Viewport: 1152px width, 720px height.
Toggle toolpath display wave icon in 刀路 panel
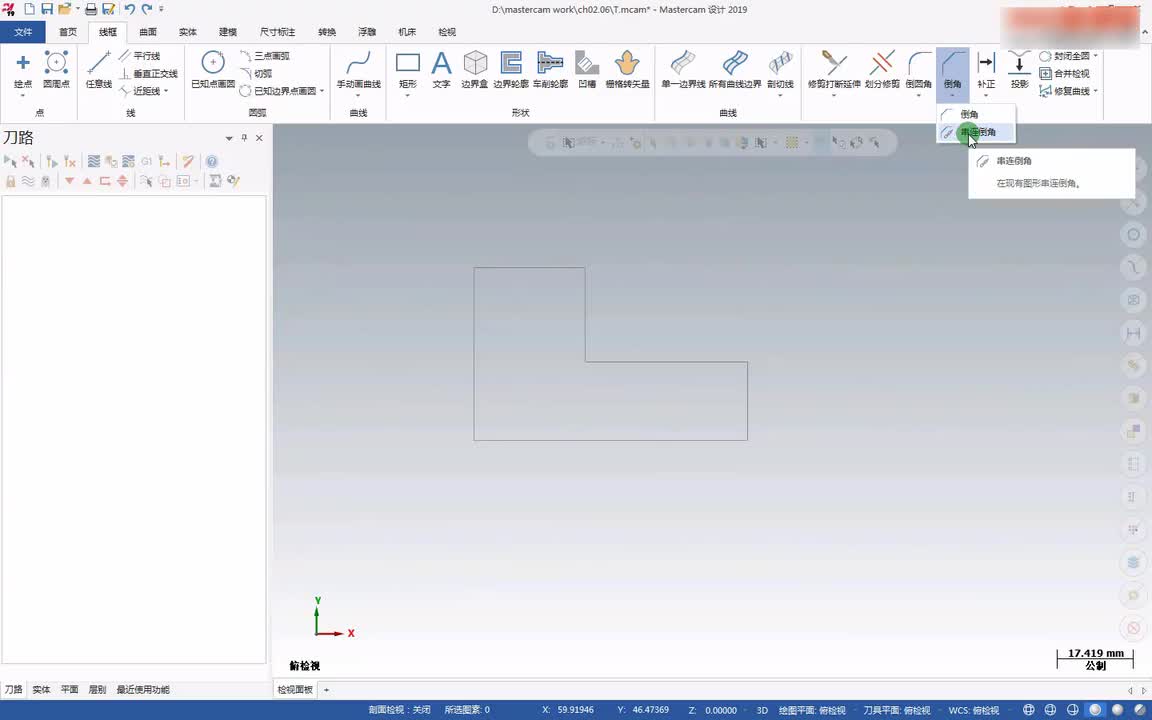28,181
